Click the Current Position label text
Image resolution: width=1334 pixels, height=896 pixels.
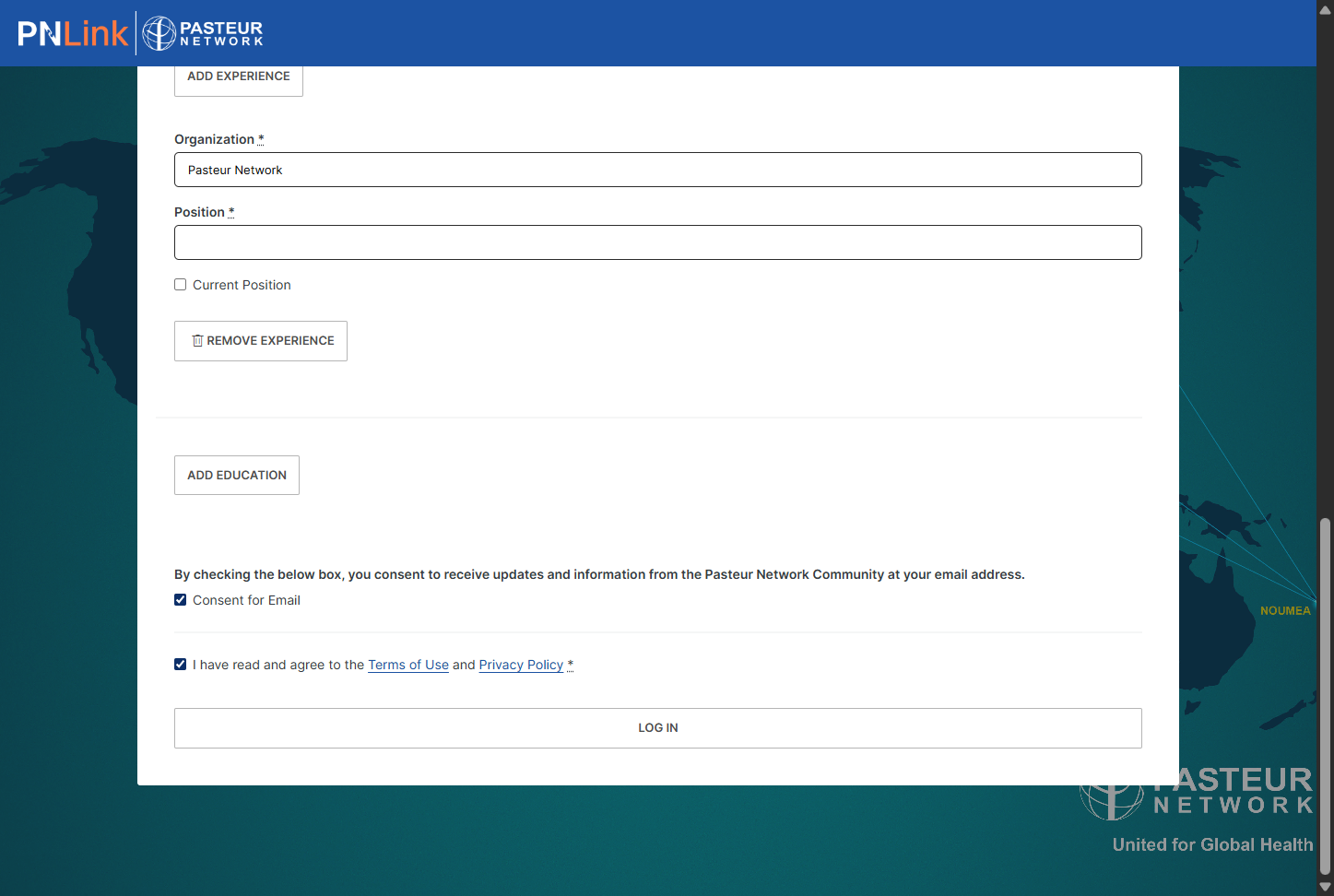tap(242, 285)
